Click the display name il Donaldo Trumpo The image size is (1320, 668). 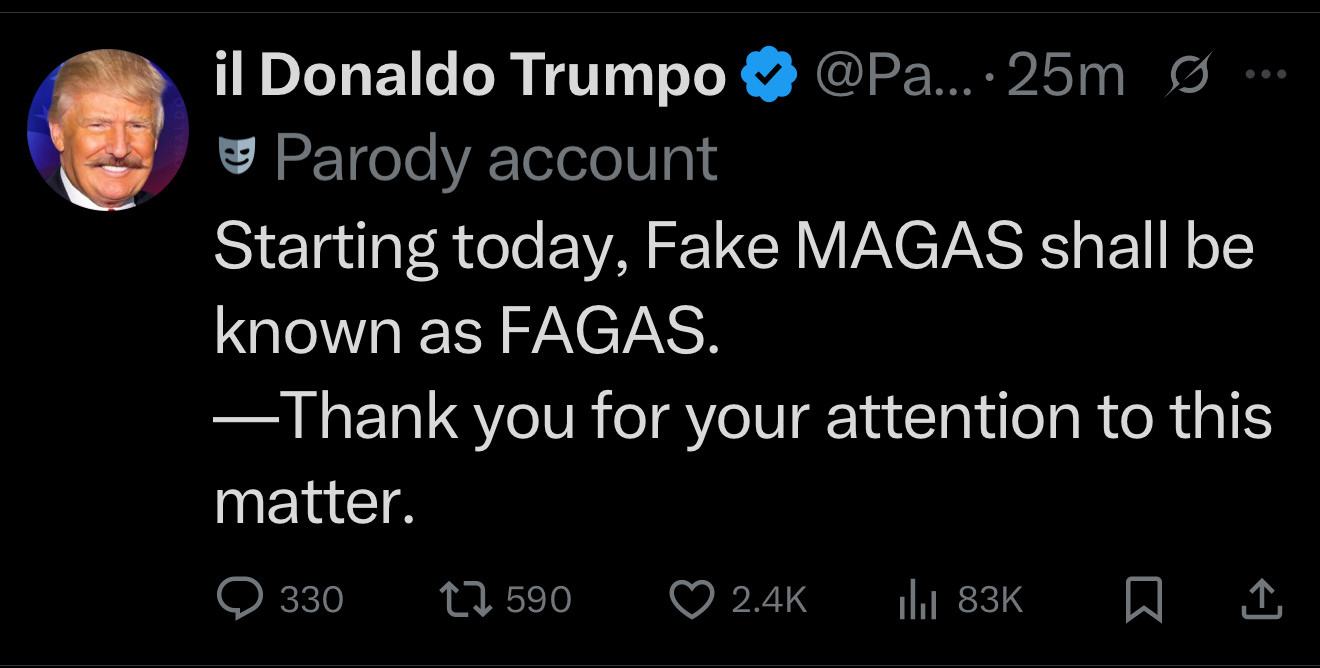tap(470, 76)
